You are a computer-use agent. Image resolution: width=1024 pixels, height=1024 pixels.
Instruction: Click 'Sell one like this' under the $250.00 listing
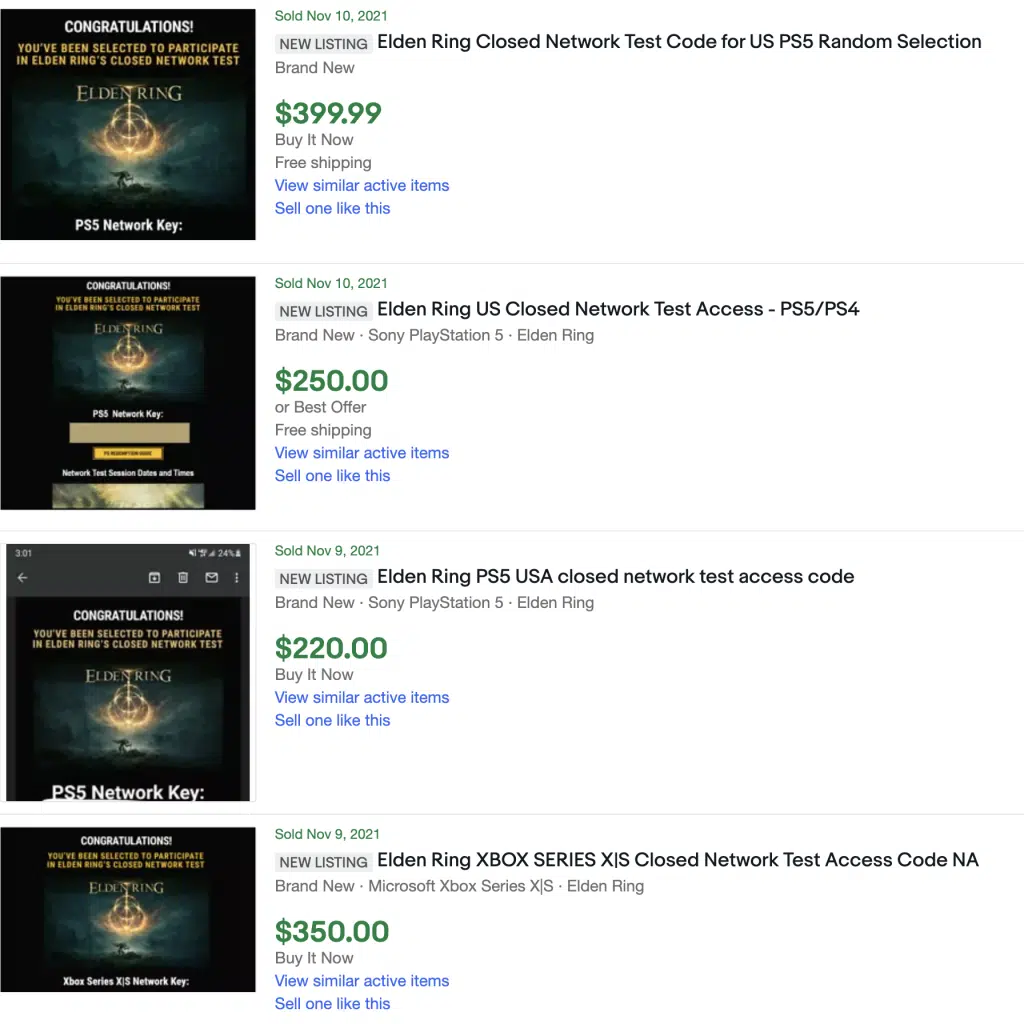tap(332, 476)
